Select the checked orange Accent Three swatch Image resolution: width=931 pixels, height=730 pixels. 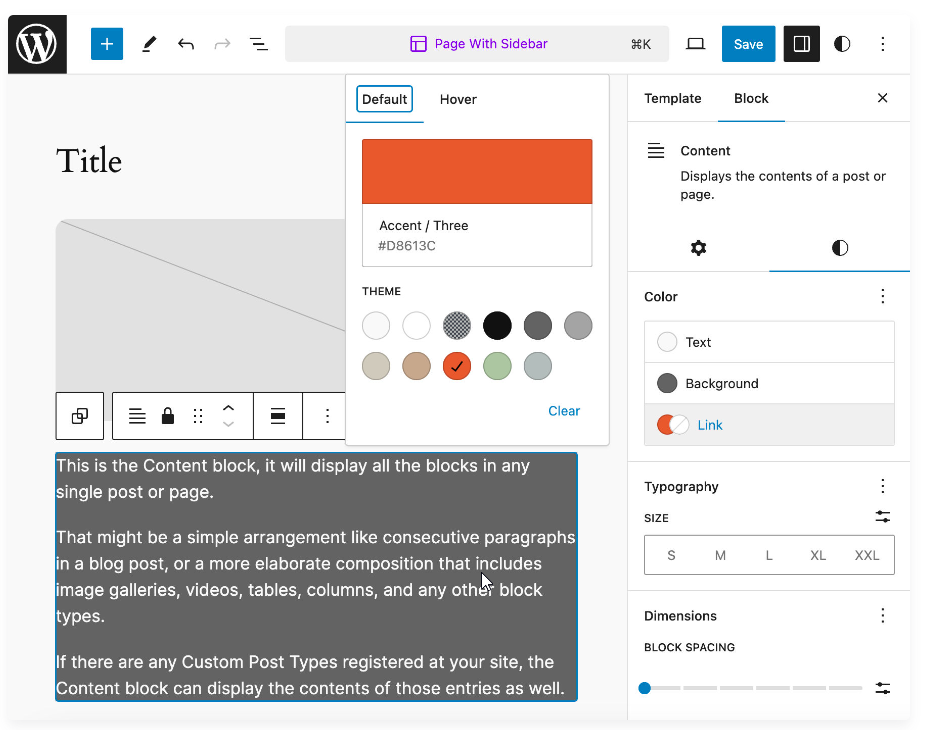pos(457,366)
